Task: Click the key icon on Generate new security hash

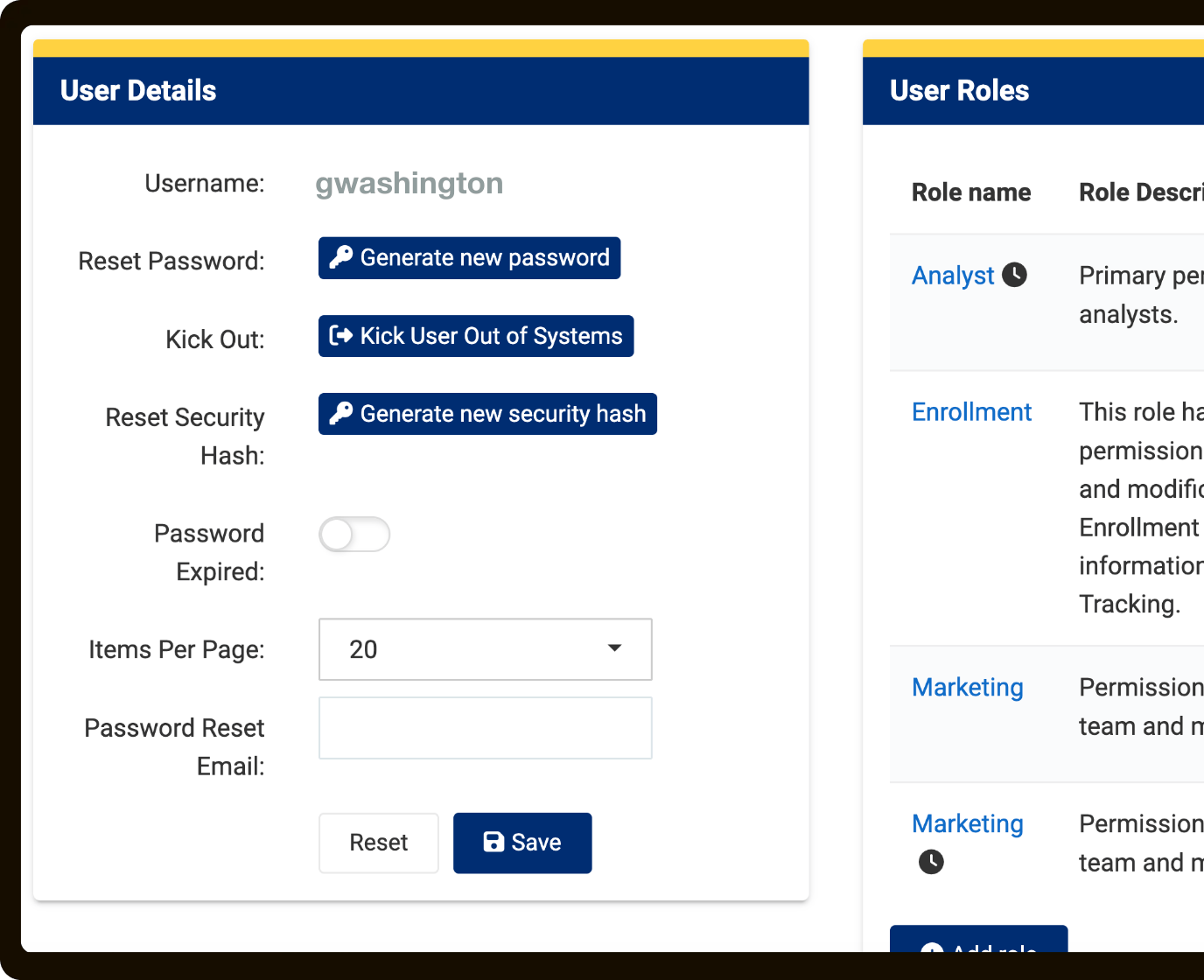Action: click(340, 413)
